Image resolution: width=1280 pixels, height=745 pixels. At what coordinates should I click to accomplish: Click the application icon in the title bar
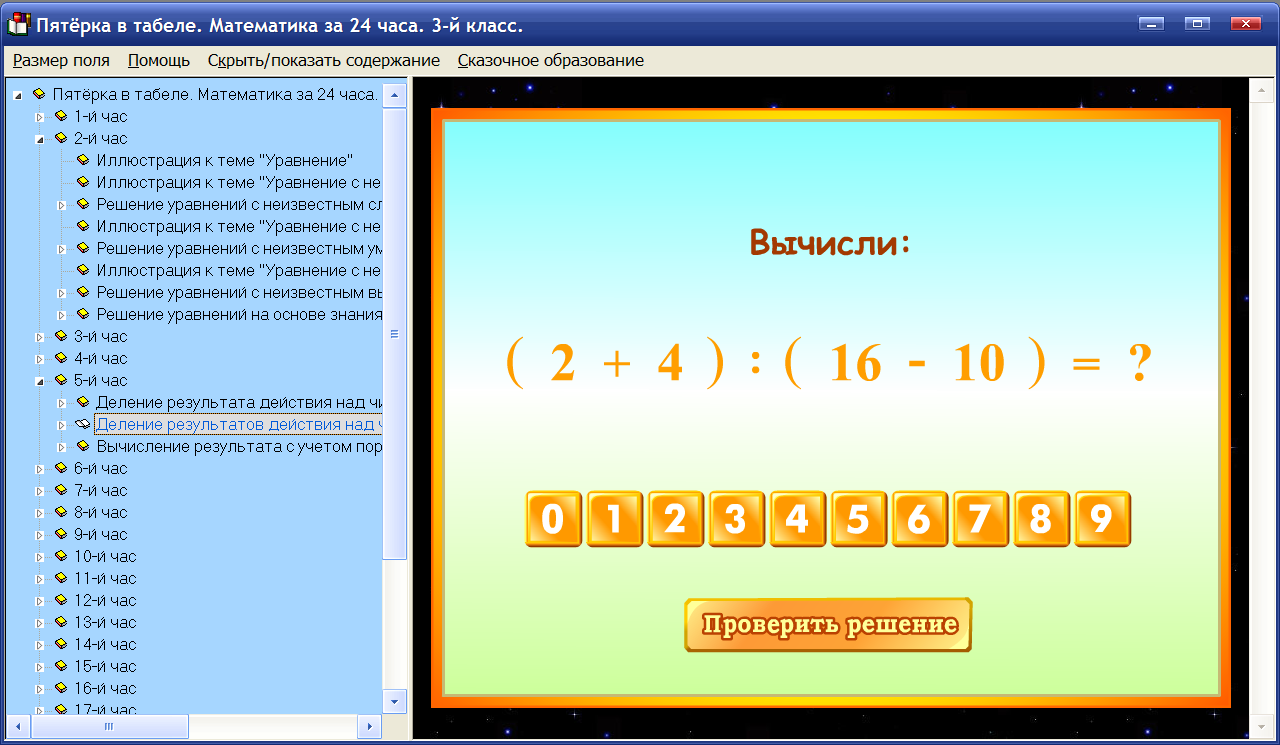click(x=17, y=24)
